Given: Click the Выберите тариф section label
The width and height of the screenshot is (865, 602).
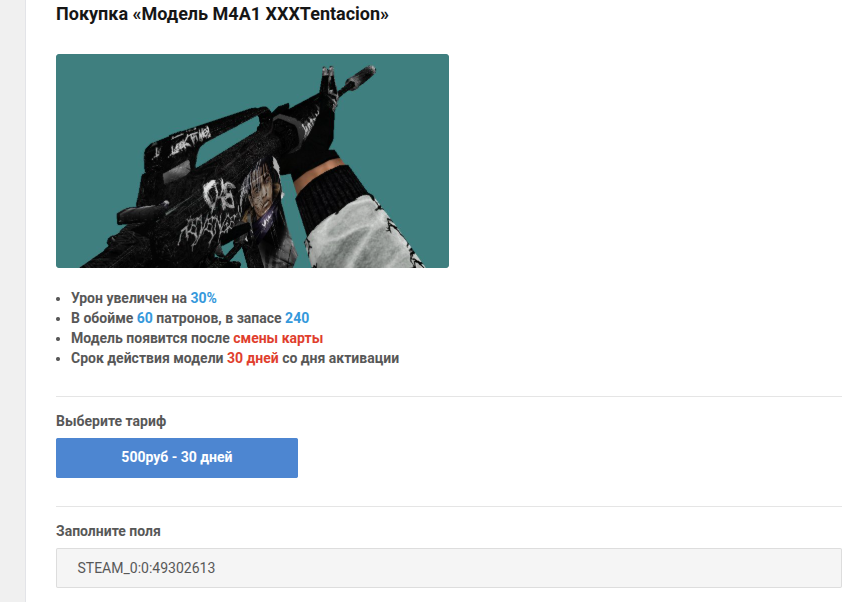Looking at the screenshot, I should (111, 421).
